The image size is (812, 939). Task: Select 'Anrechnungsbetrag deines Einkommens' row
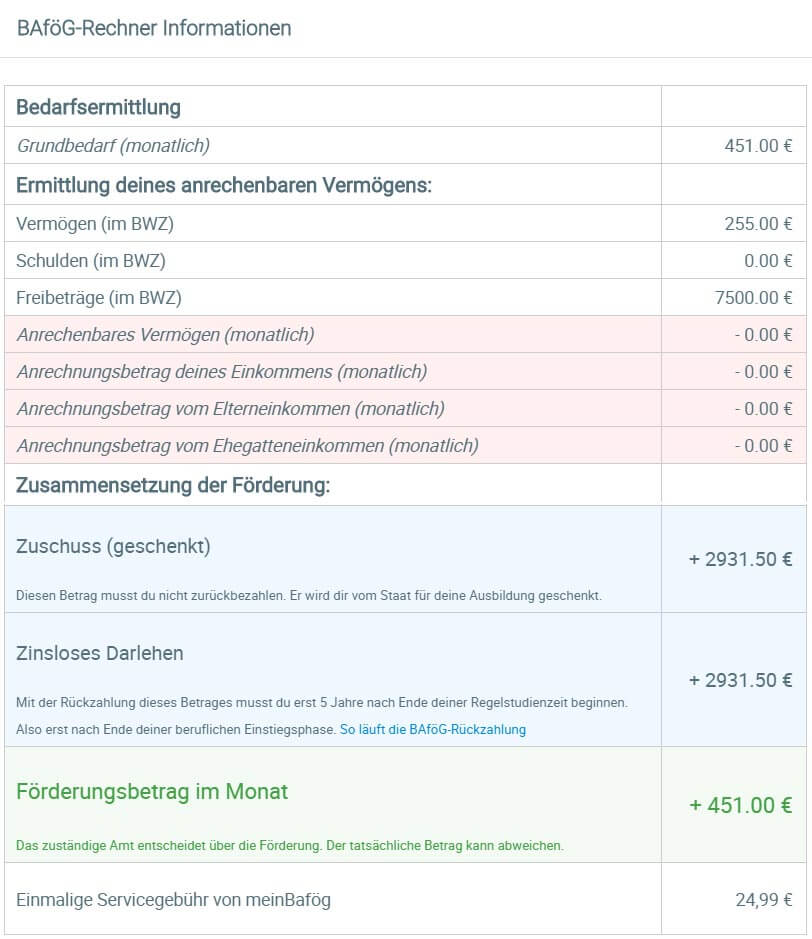221,372
